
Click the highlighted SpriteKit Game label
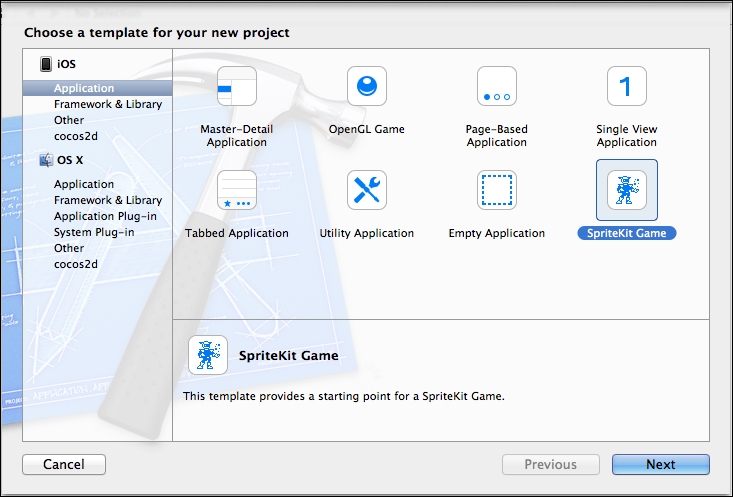[627, 233]
